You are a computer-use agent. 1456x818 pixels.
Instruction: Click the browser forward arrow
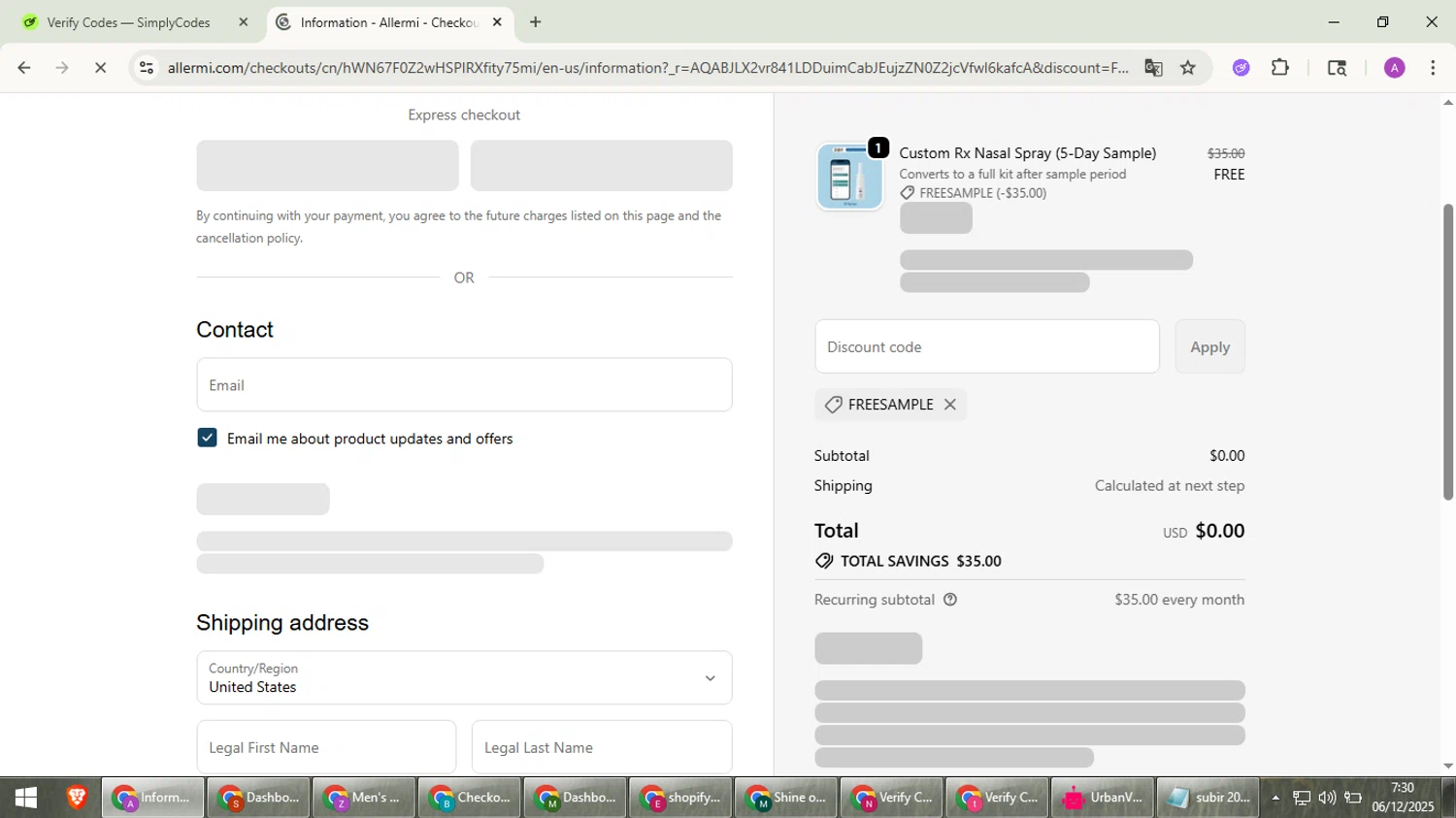62,68
